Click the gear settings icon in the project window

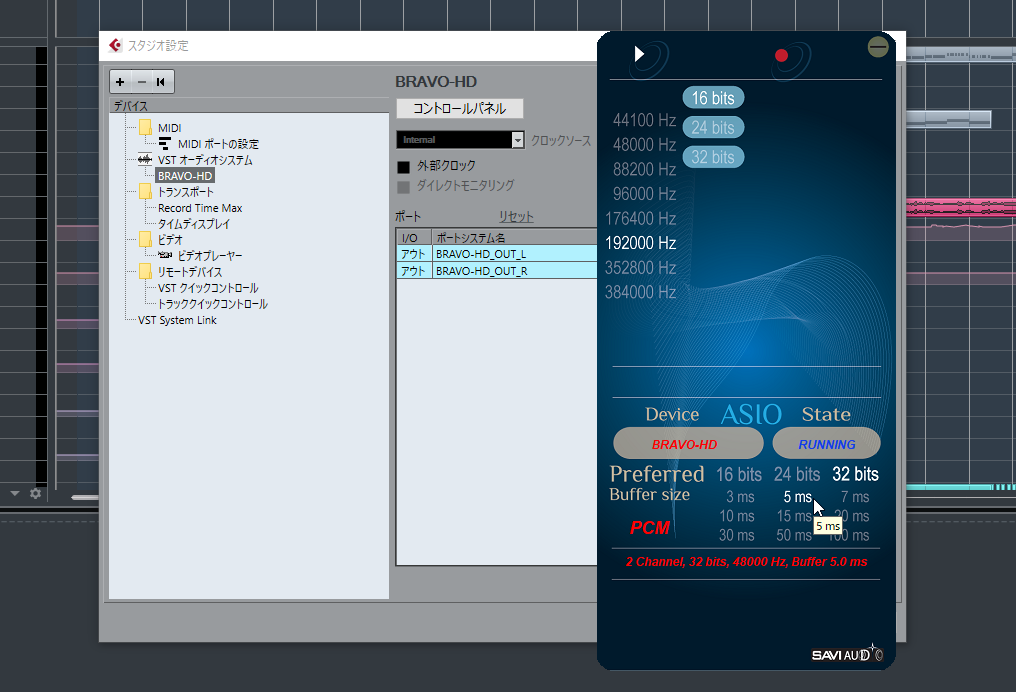click(36, 493)
